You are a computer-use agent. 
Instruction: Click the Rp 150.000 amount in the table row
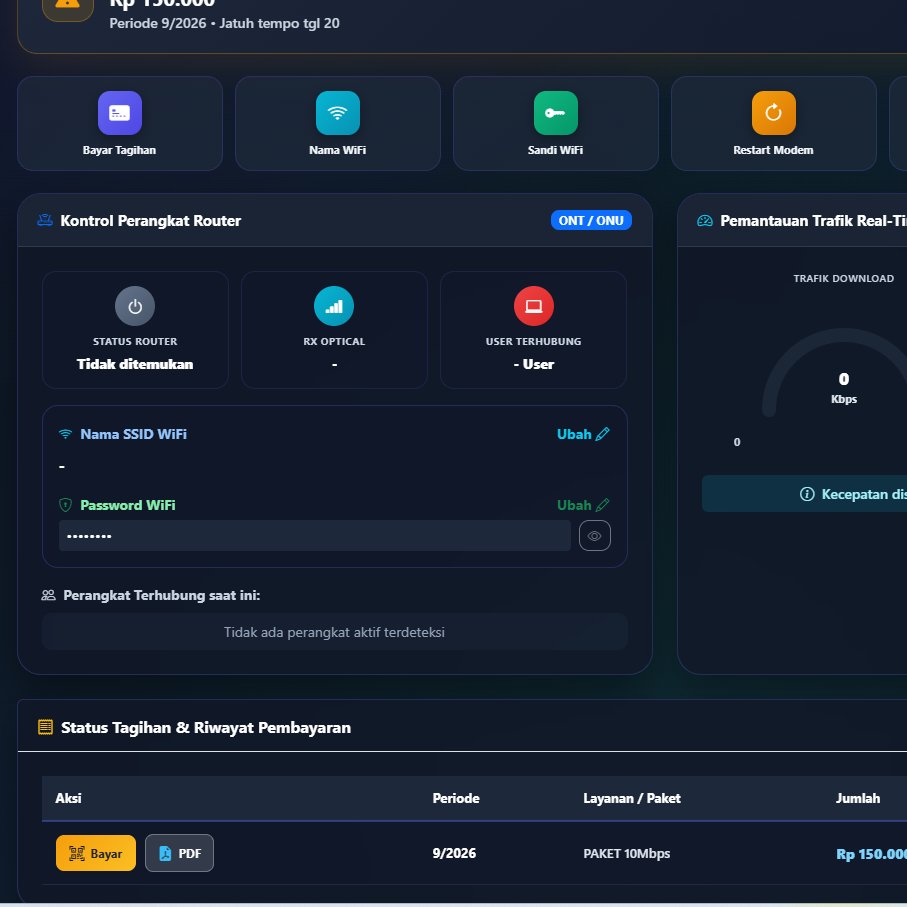click(x=871, y=854)
